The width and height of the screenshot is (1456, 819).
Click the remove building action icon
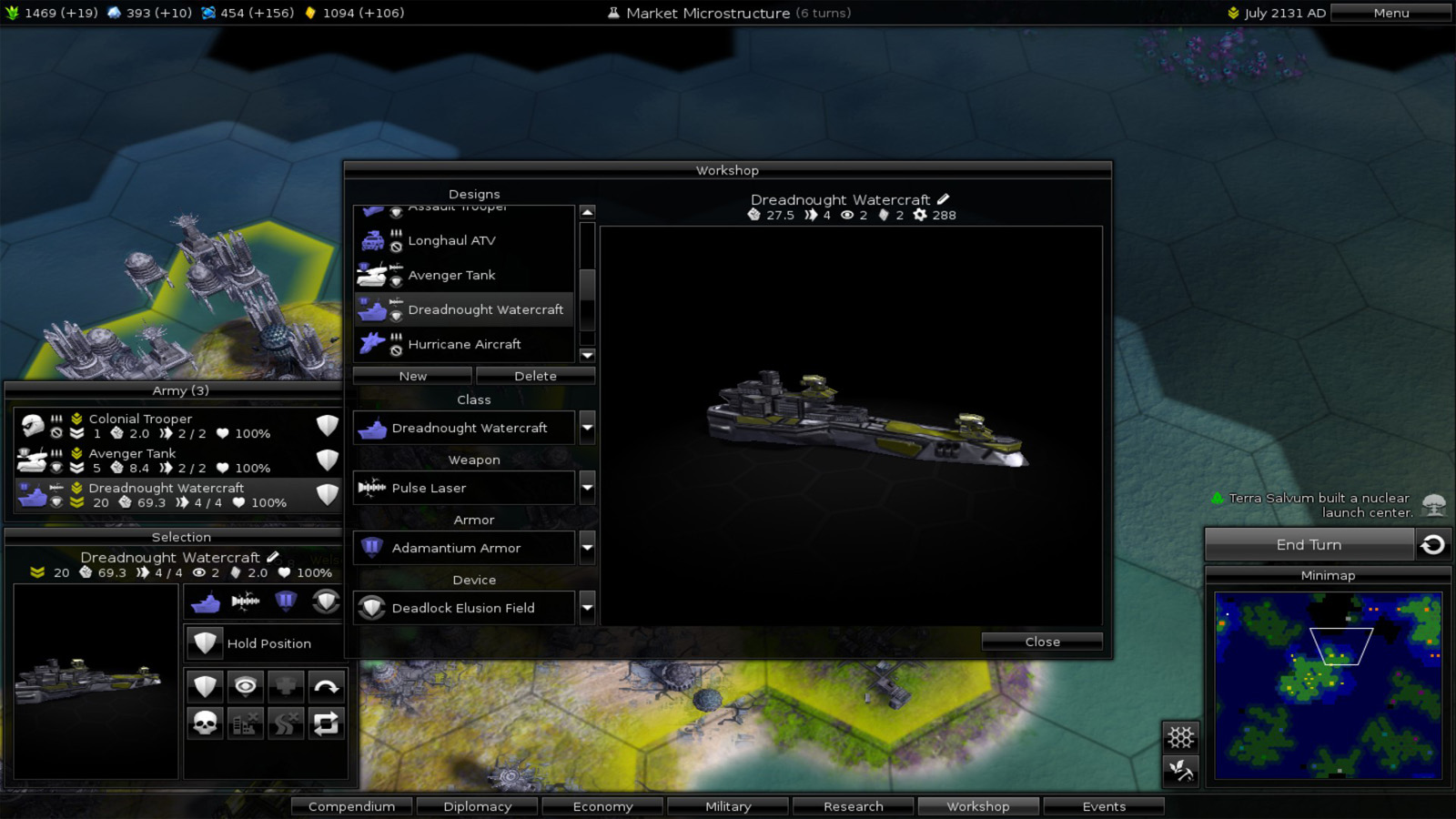(x=245, y=723)
